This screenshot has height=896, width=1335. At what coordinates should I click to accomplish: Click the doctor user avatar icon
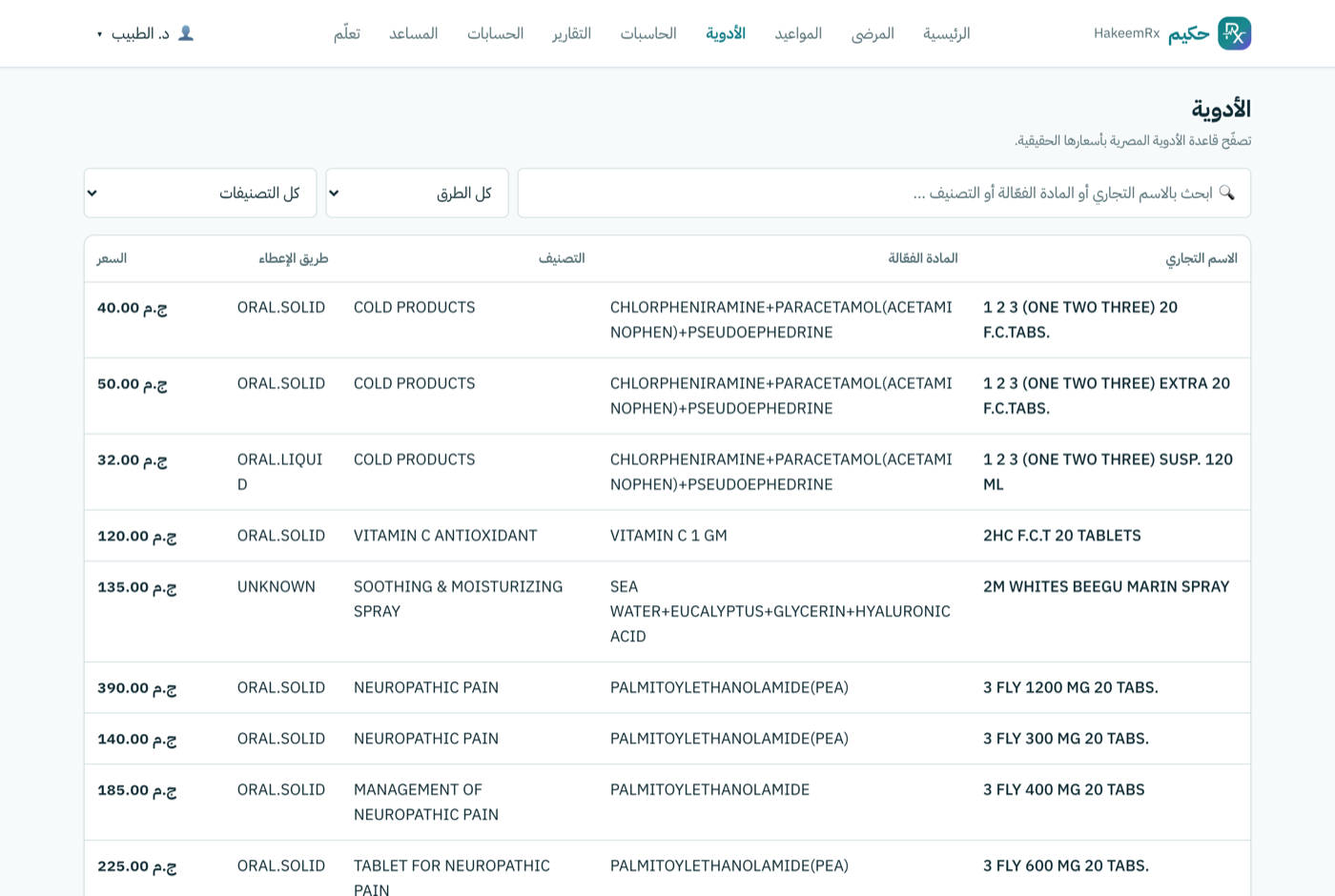pyautogui.click(x=186, y=33)
